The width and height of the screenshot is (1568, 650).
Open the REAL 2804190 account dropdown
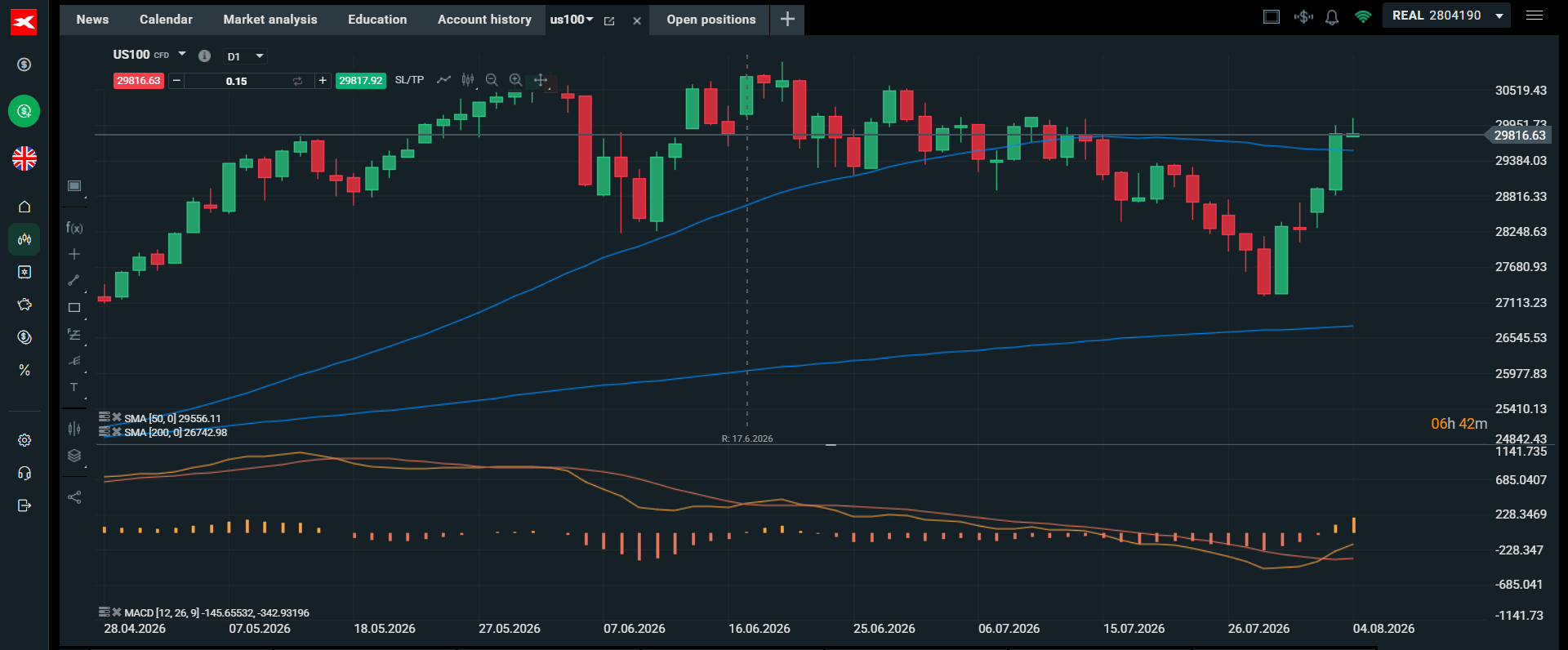[x=1446, y=16]
